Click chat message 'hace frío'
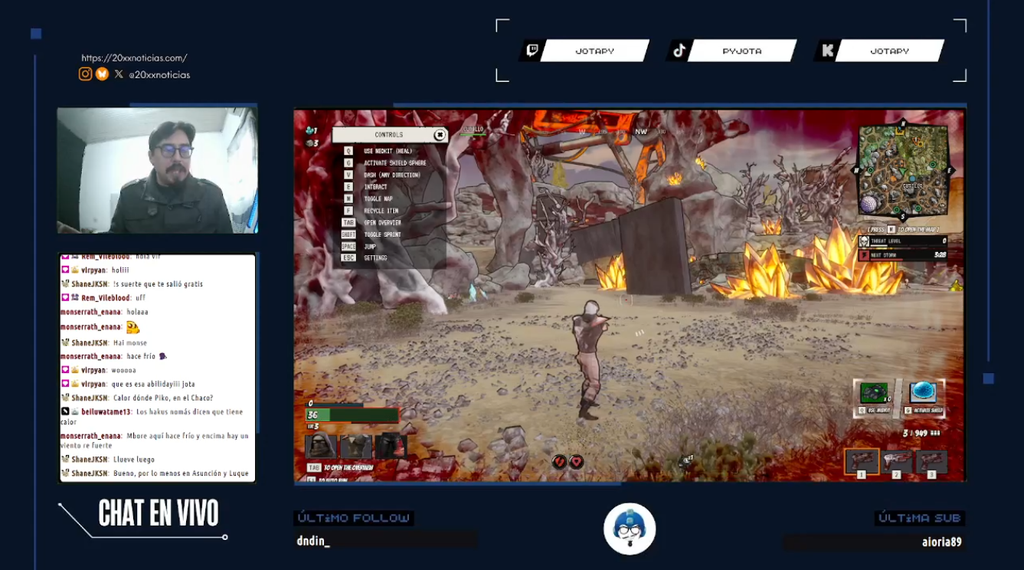The width and height of the screenshot is (1024, 570). 141,356
